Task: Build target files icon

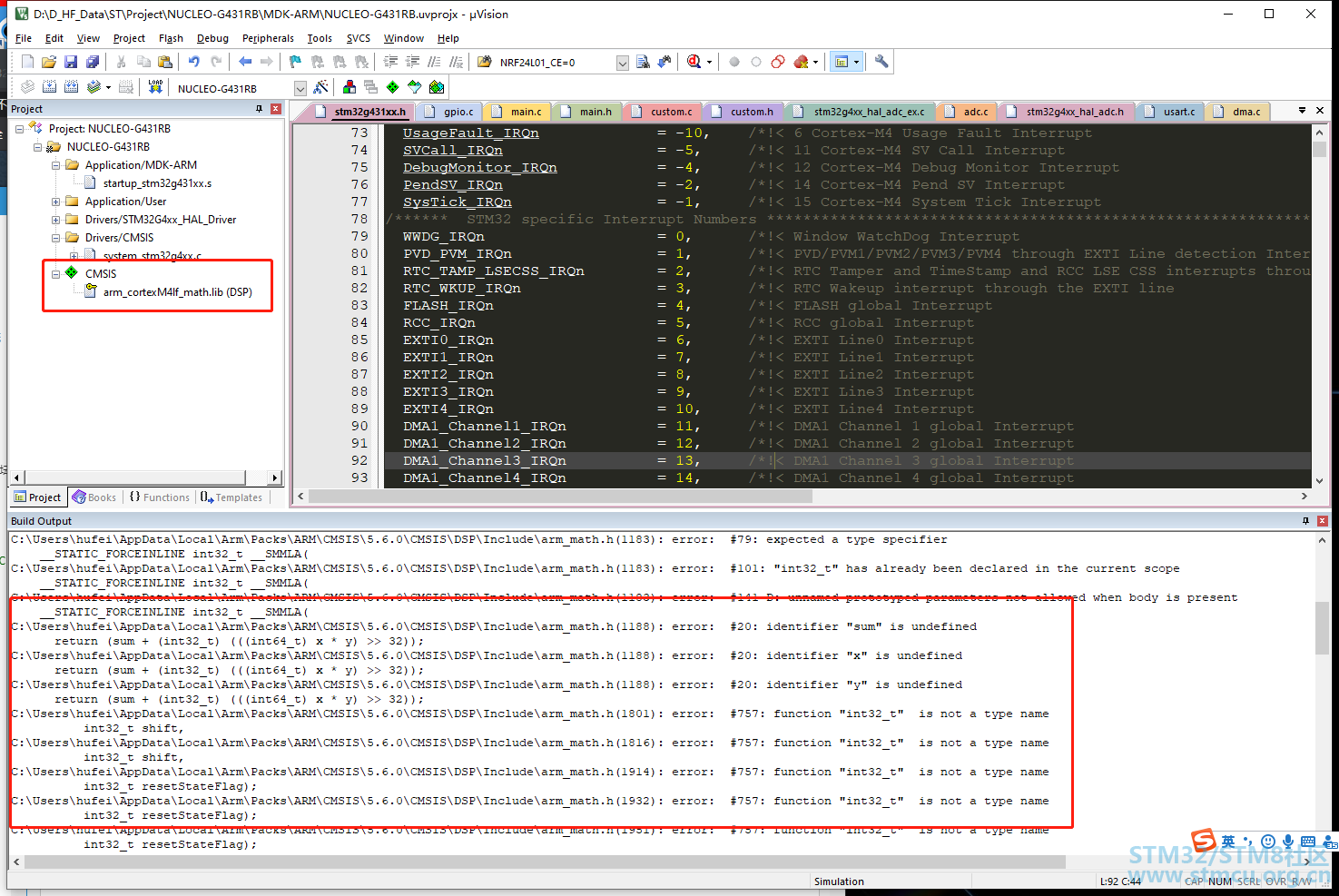Action: point(49,87)
